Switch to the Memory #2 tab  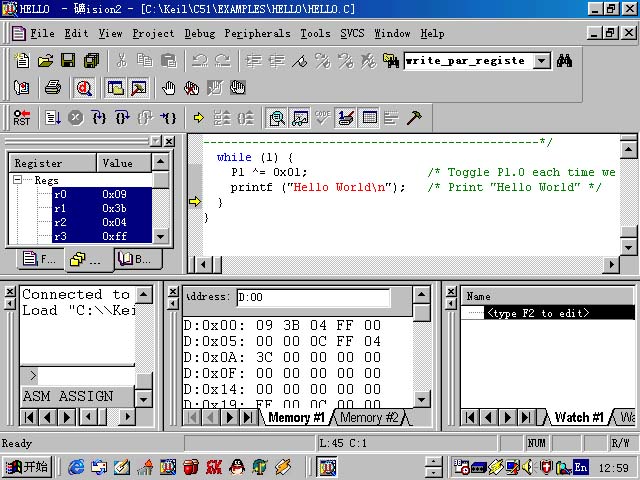(369, 417)
